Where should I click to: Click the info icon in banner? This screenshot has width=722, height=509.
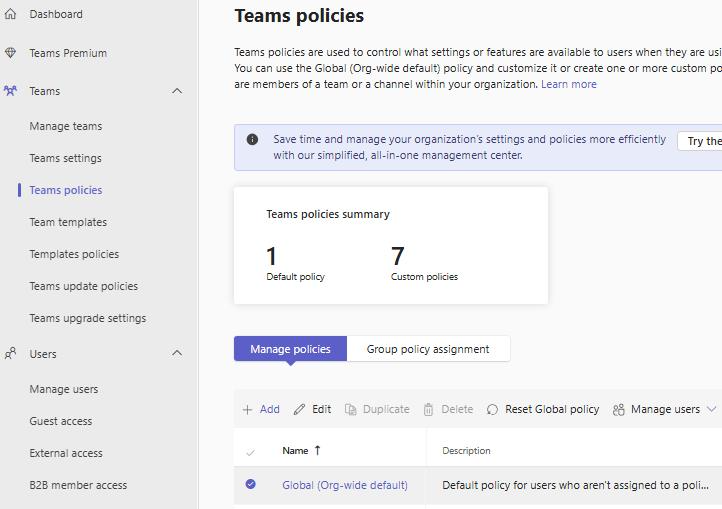coord(252,139)
